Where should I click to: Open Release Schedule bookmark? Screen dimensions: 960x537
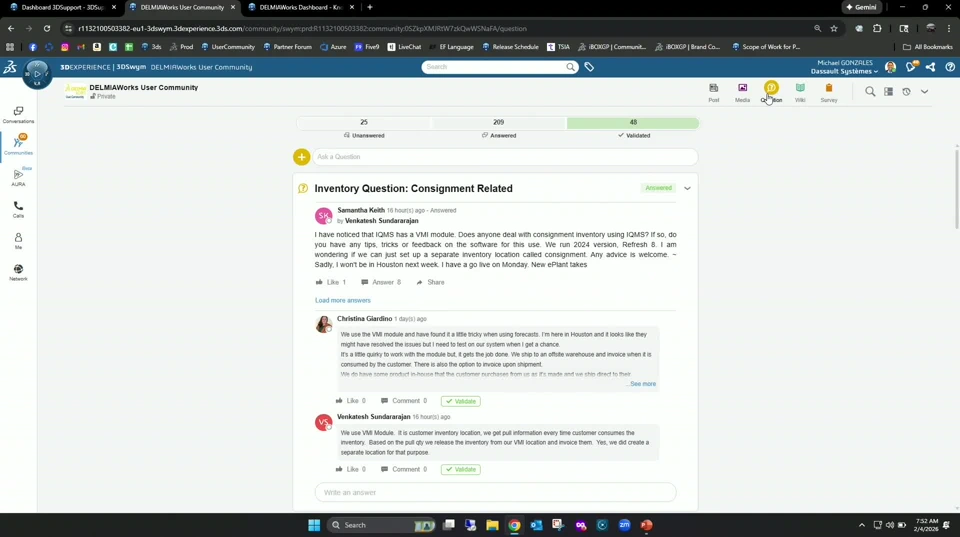(510, 47)
